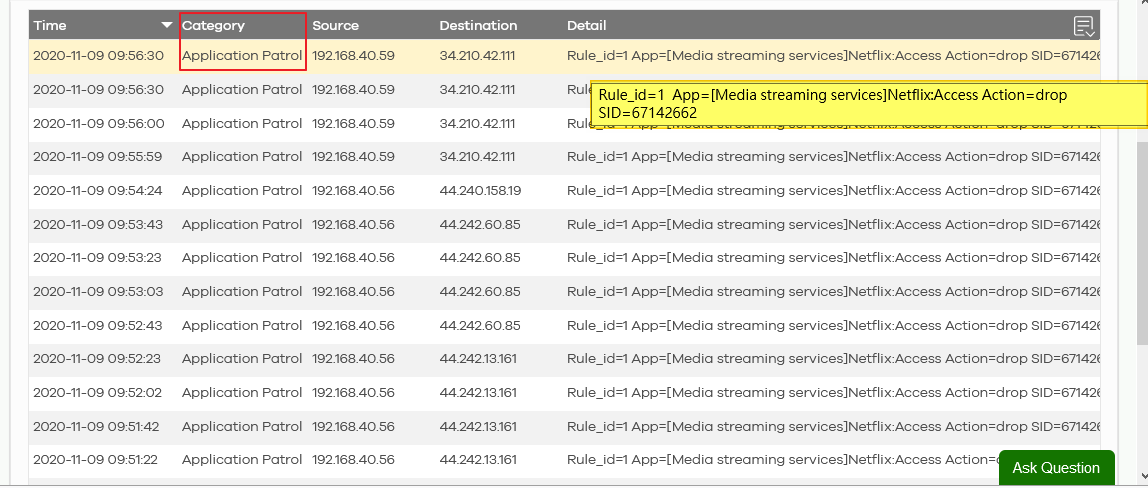Click the Category column header
The height and width of the screenshot is (488, 1148).
coord(213,25)
